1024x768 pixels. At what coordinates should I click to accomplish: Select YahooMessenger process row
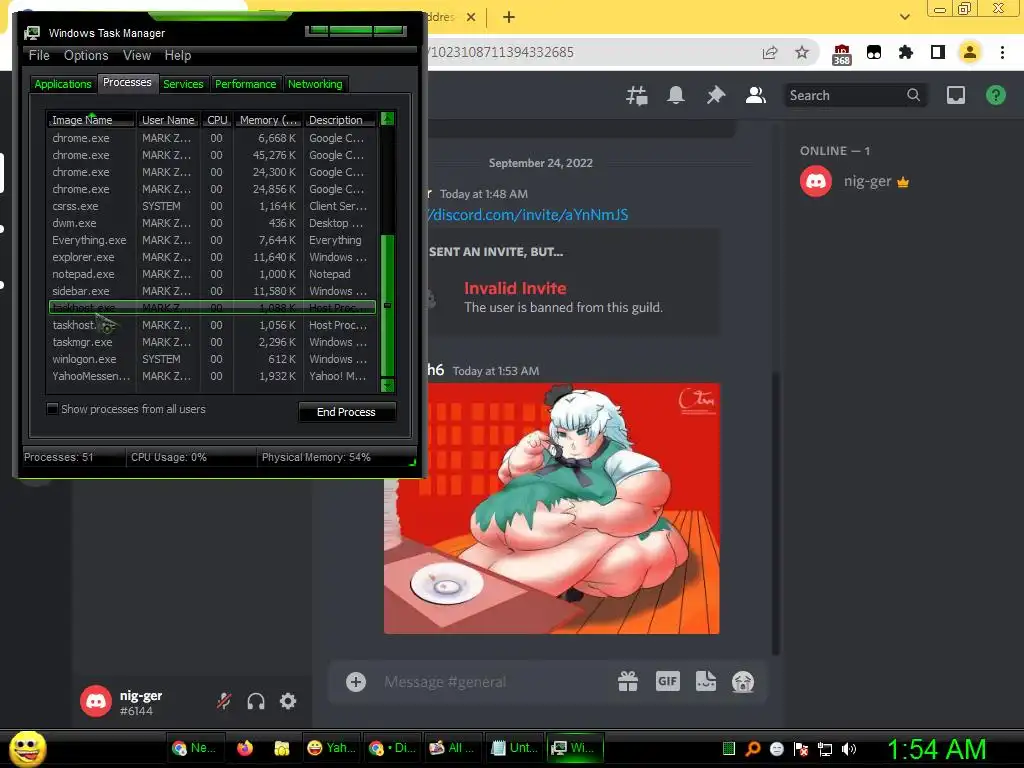(212, 376)
